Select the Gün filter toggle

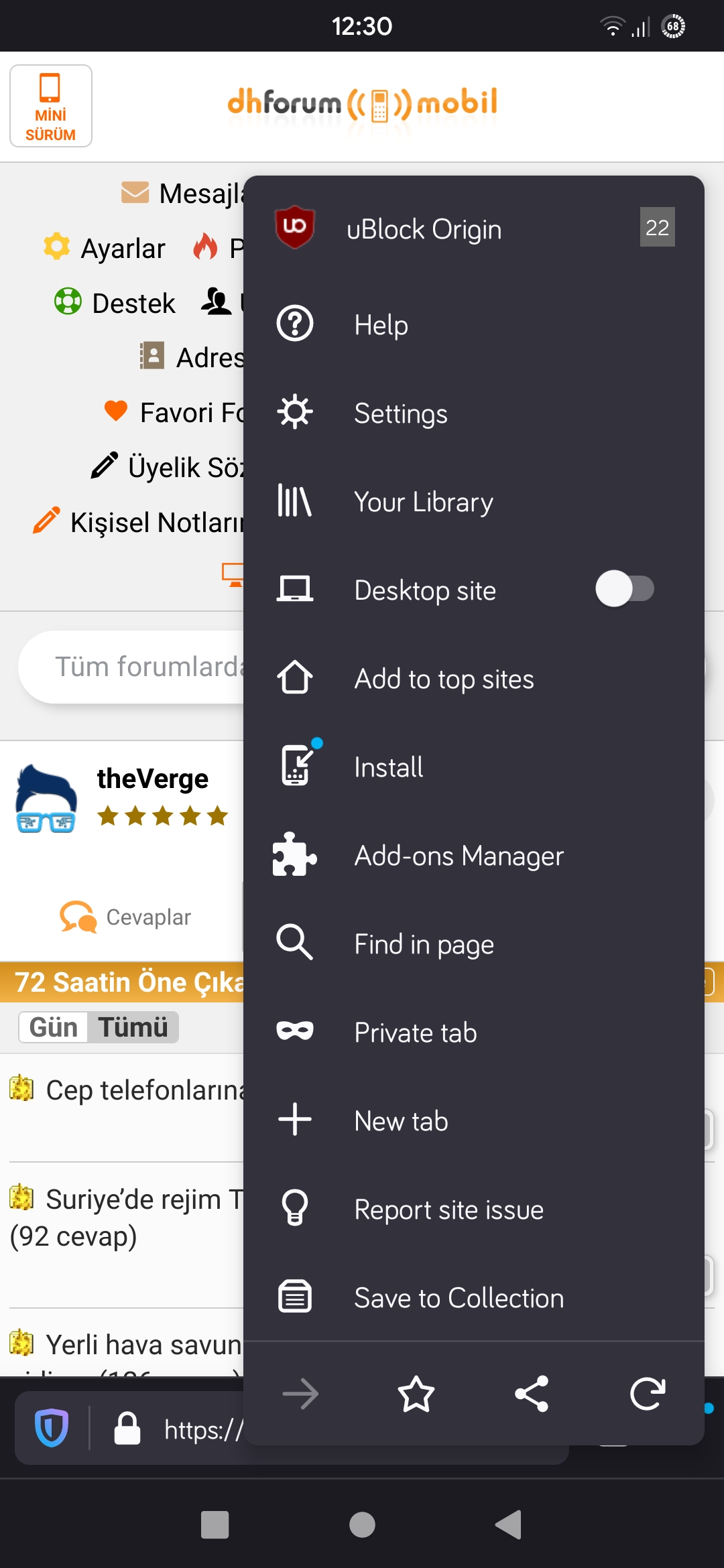54,1027
